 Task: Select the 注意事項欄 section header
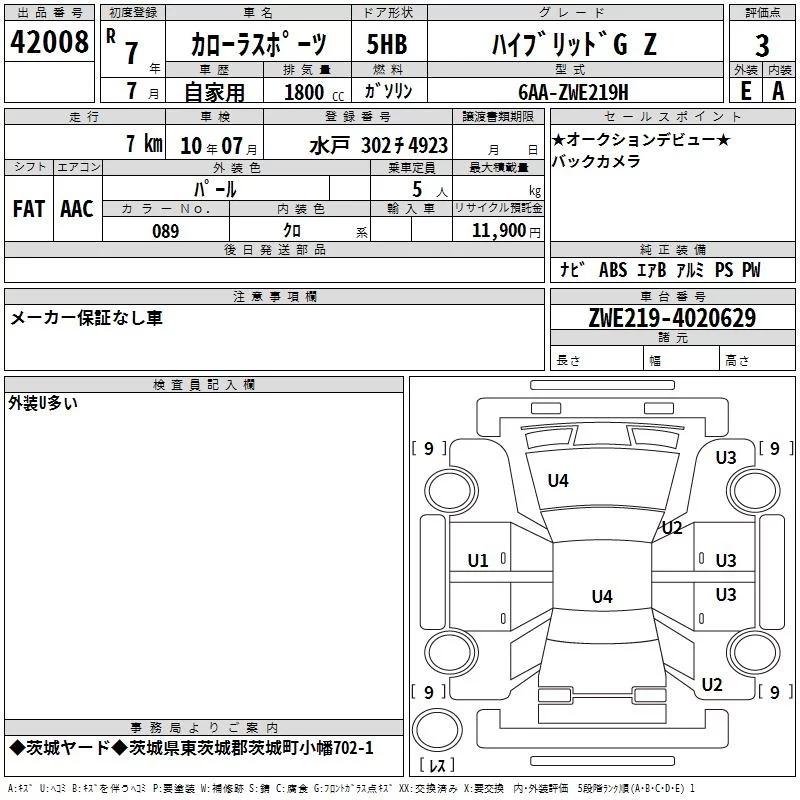pyautogui.click(x=274, y=296)
